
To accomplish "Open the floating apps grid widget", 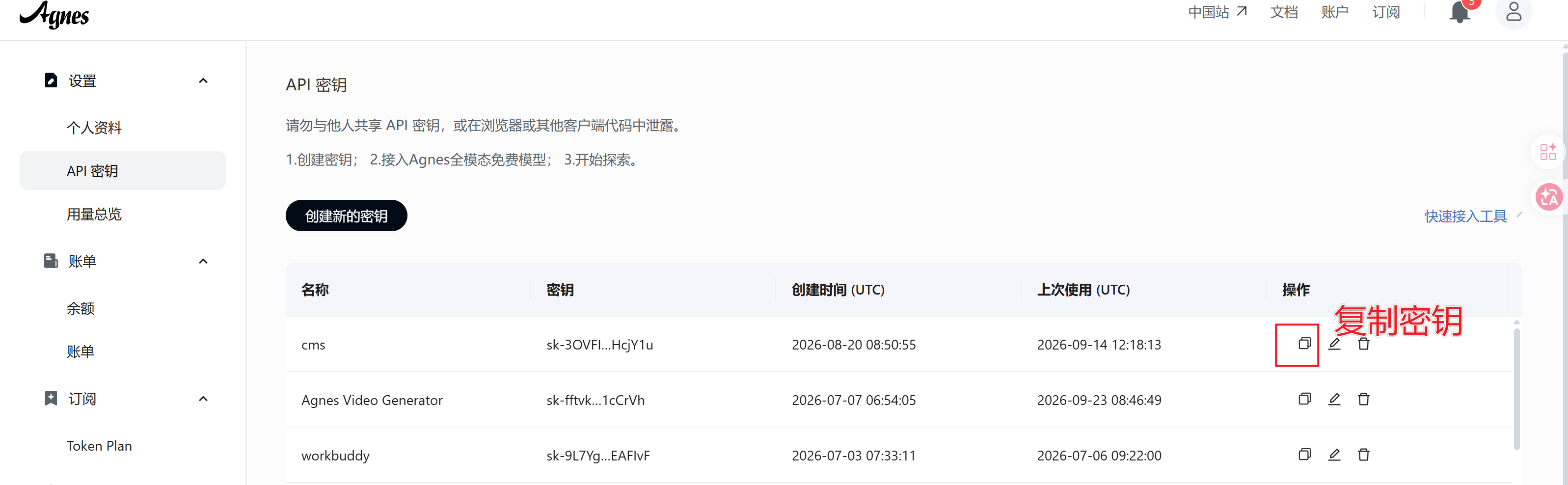I will point(1548,152).
